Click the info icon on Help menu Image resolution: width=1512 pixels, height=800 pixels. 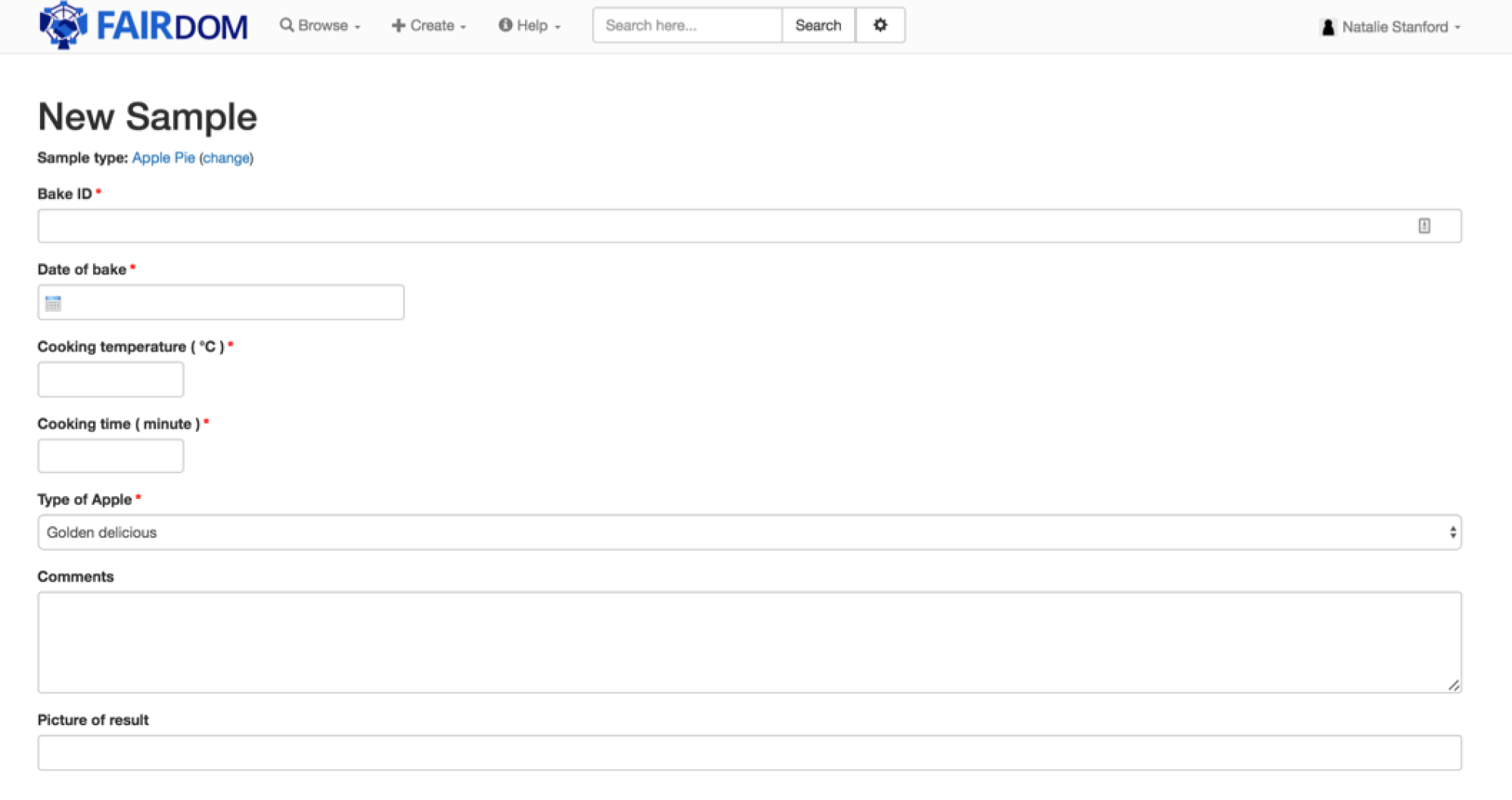[505, 25]
